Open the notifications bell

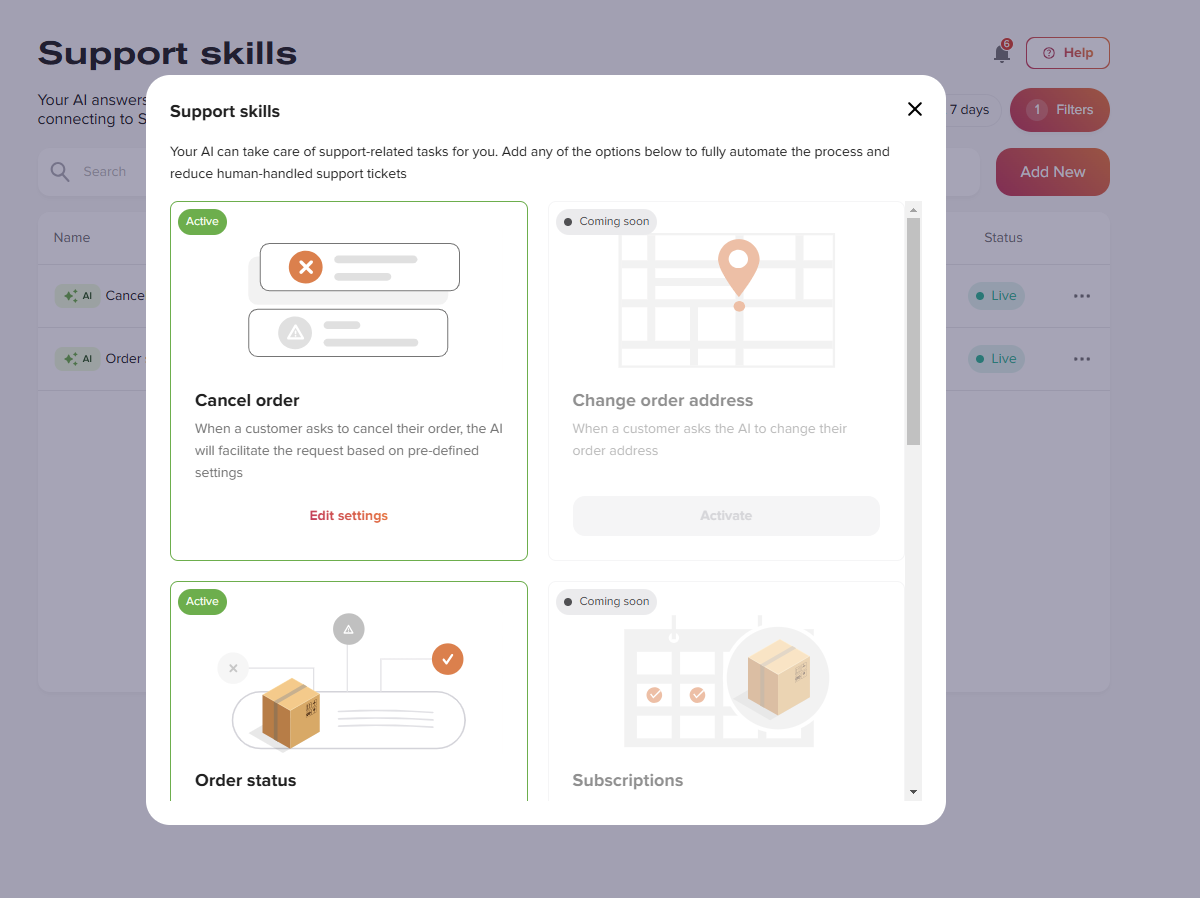click(x=1002, y=53)
